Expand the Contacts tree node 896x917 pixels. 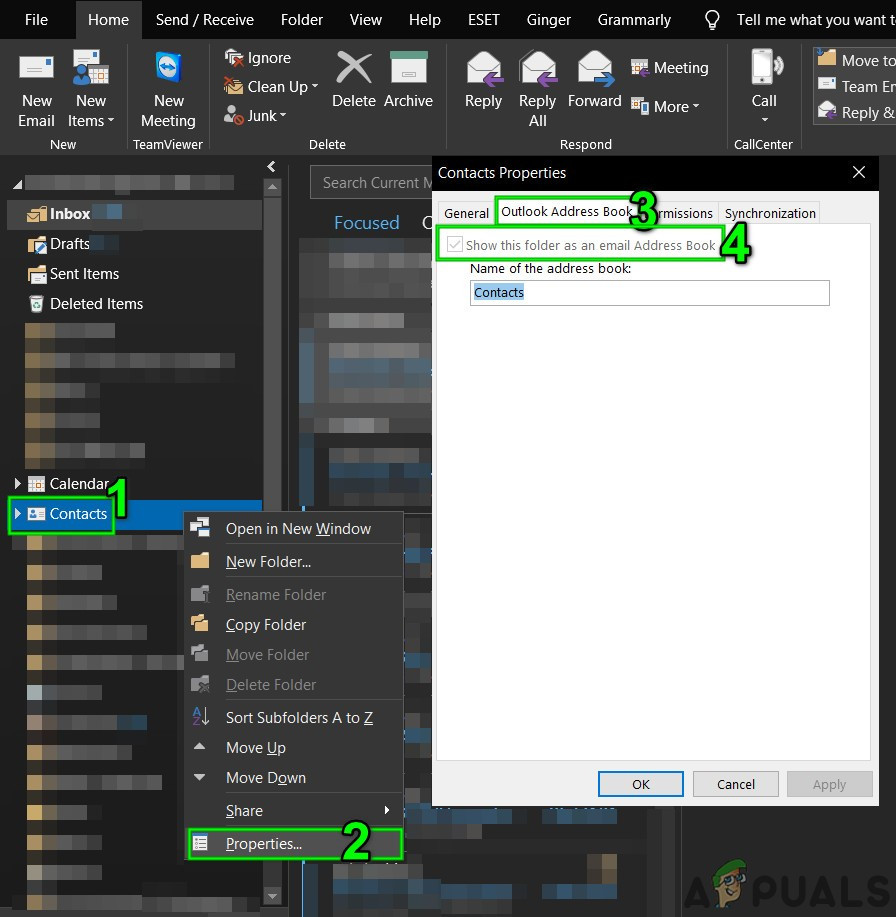tap(17, 513)
